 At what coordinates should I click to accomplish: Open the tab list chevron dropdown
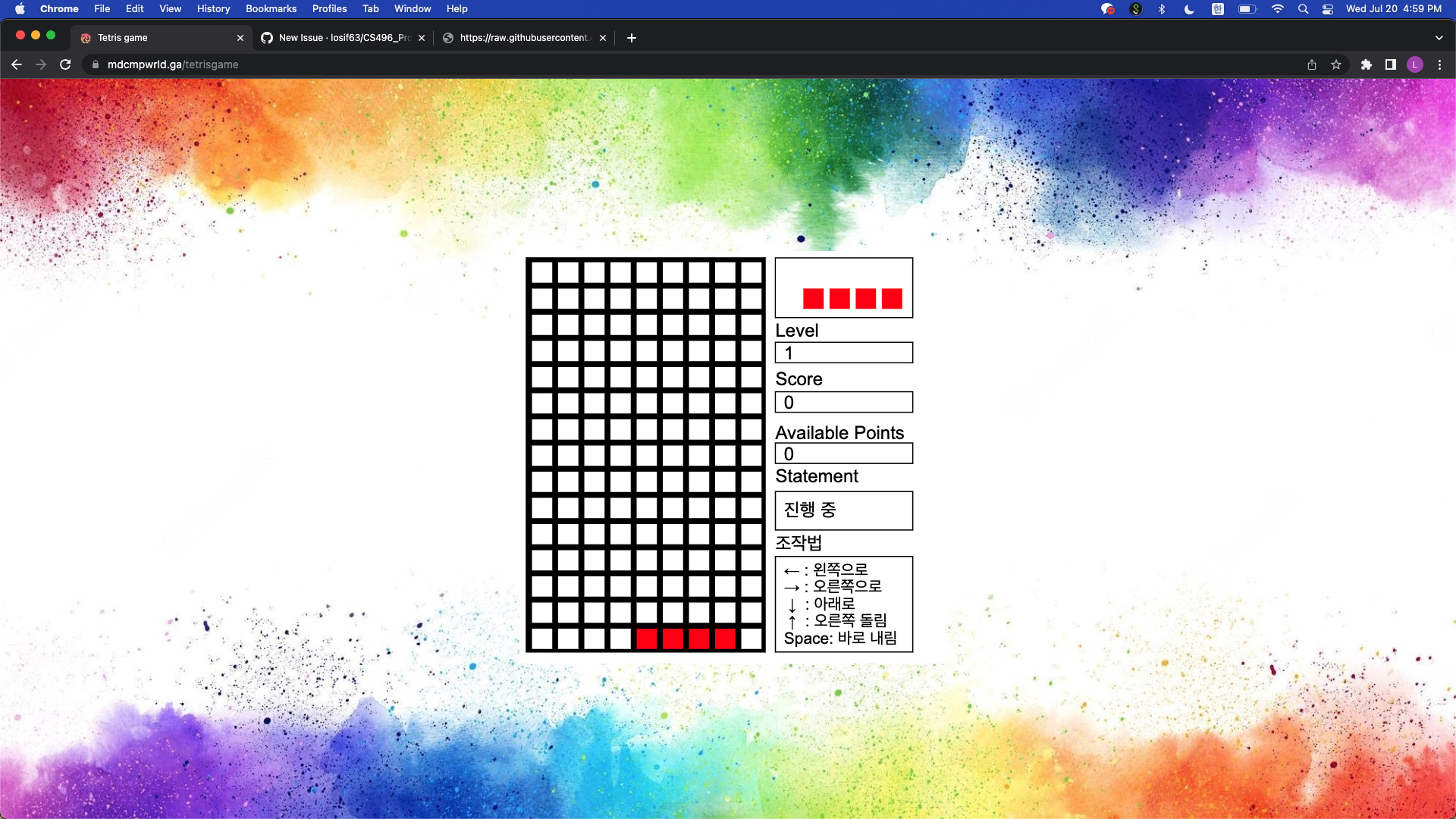(x=1439, y=37)
